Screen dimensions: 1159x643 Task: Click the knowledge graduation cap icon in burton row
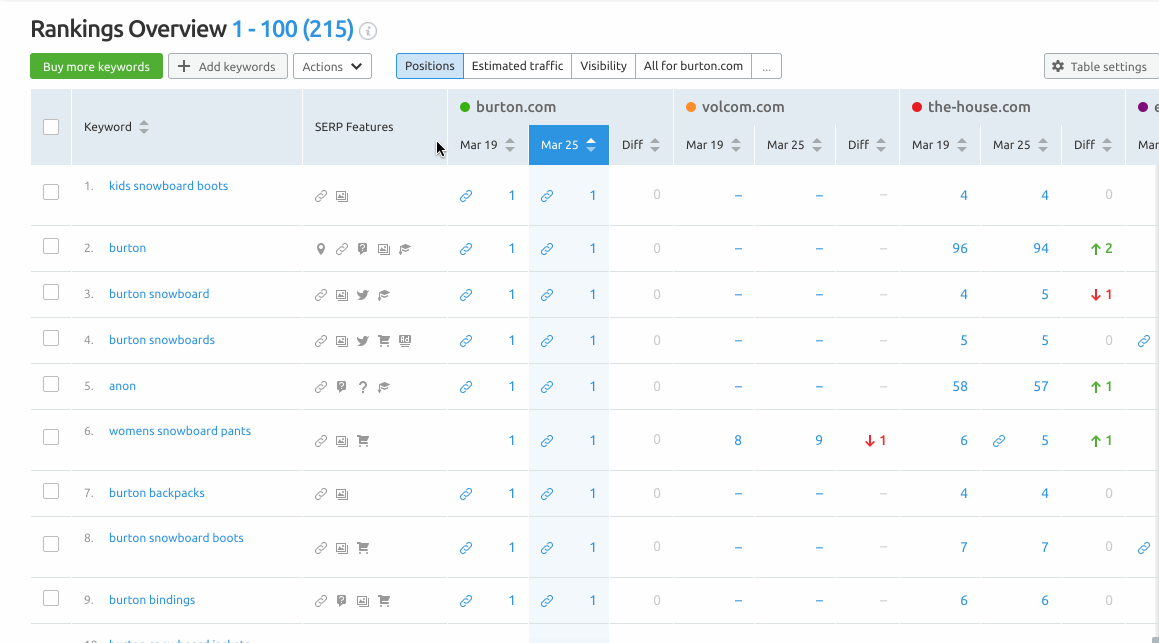point(405,249)
